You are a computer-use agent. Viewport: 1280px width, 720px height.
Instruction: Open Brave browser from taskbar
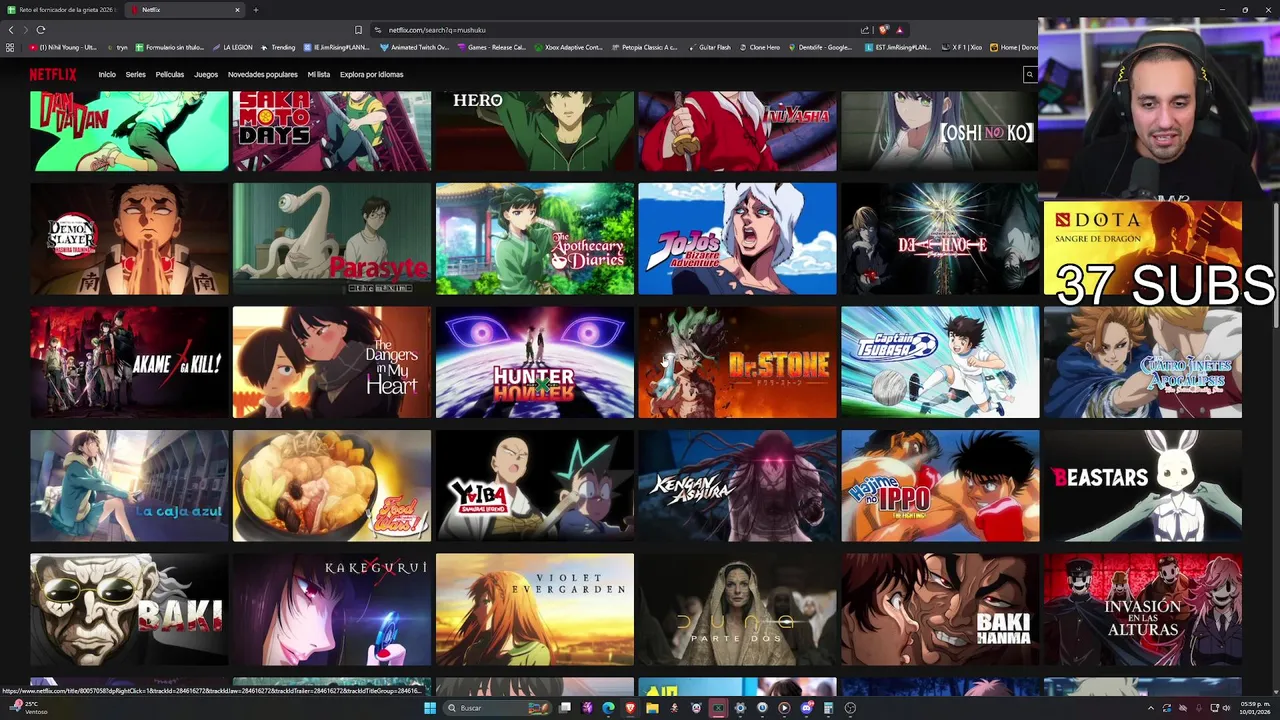click(x=630, y=708)
